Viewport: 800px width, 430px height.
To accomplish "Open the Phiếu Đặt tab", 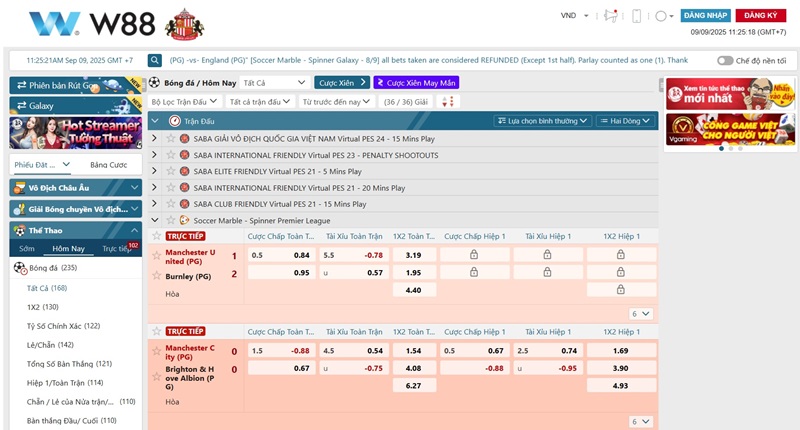I will [41, 165].
